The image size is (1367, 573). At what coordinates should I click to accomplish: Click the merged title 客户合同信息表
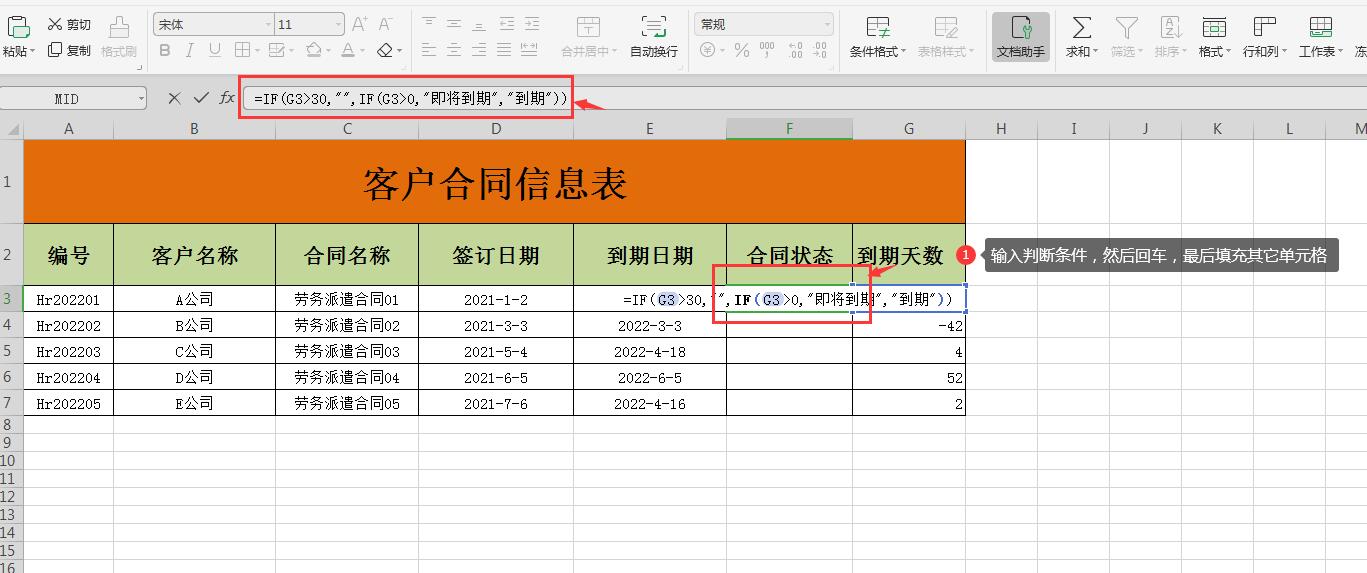point(494,182)
